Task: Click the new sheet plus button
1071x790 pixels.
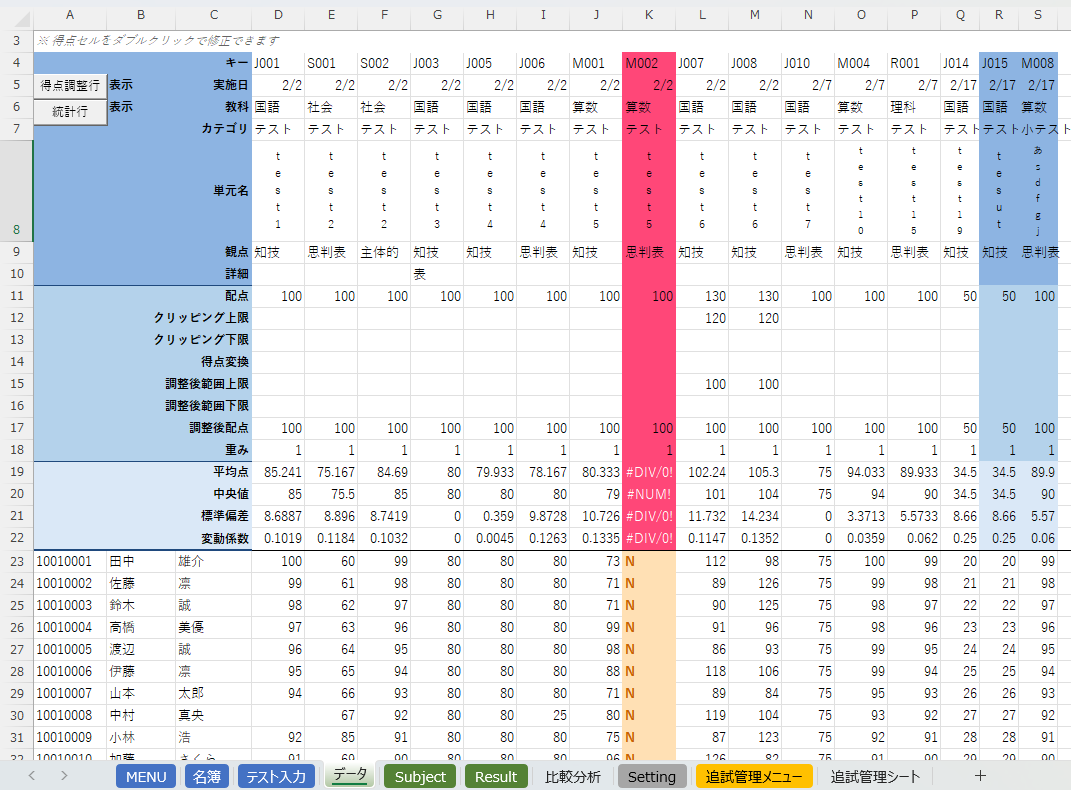Action: point(980,776)
